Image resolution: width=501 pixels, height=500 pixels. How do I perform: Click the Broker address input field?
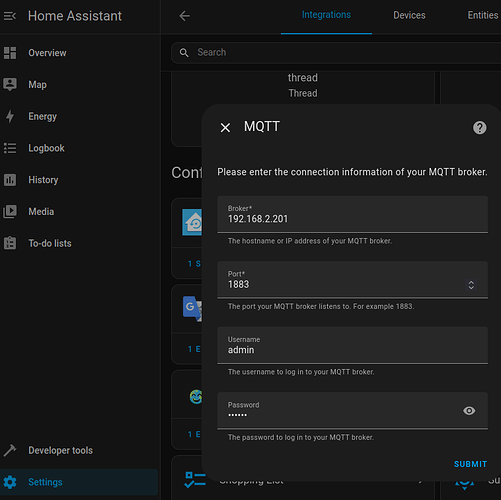[352, 214]
